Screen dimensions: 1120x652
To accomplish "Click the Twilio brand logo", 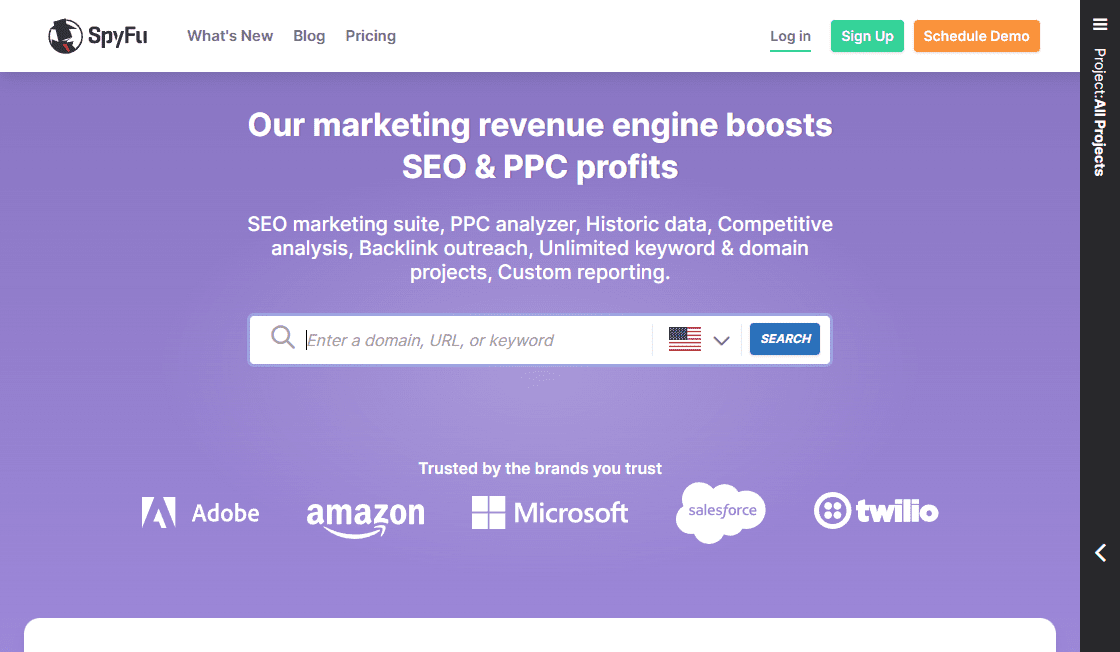I will point(875,511).
